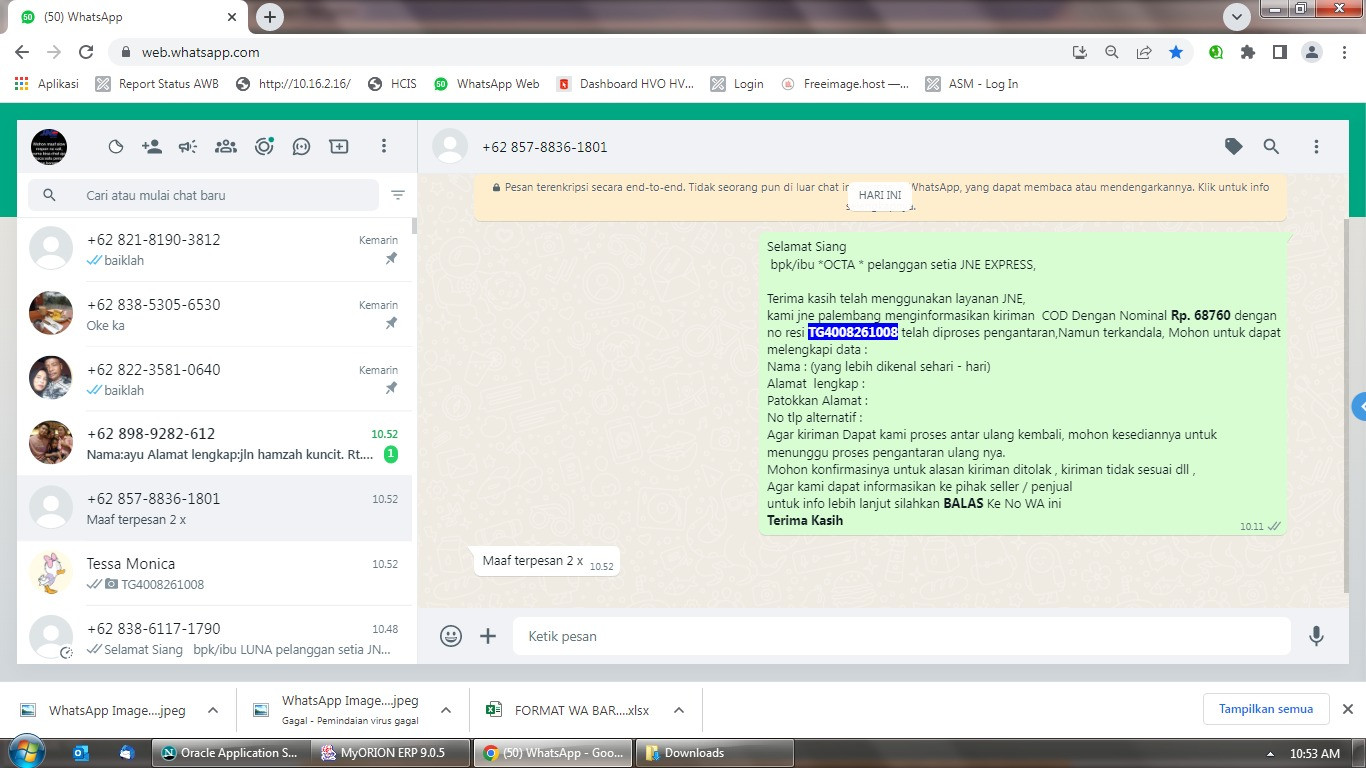
Task: Open Windows Start menu
Action: point(25,752)
